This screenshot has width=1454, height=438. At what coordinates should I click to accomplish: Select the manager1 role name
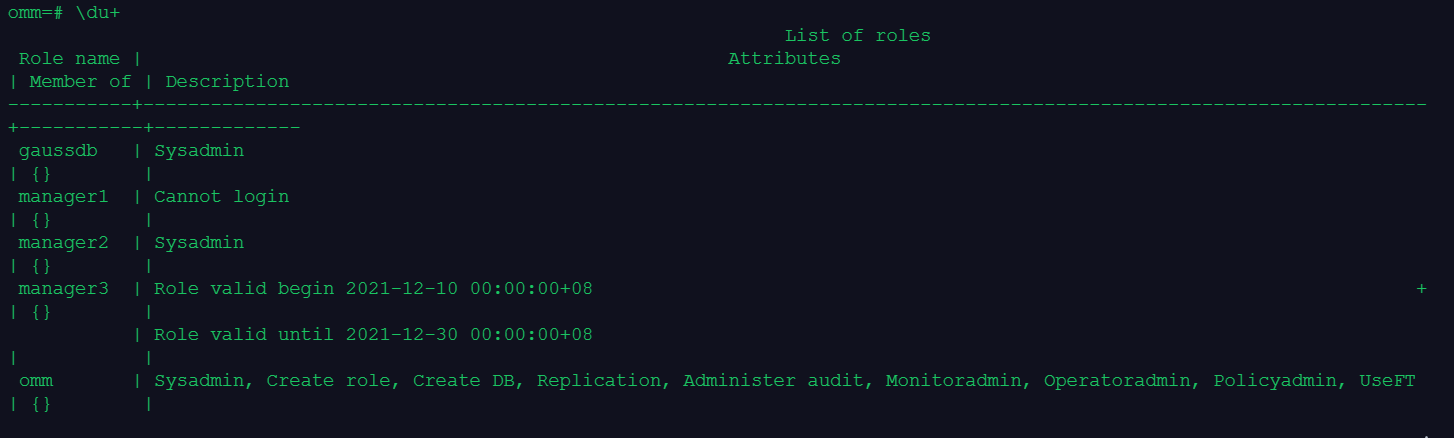click(63, 197)
